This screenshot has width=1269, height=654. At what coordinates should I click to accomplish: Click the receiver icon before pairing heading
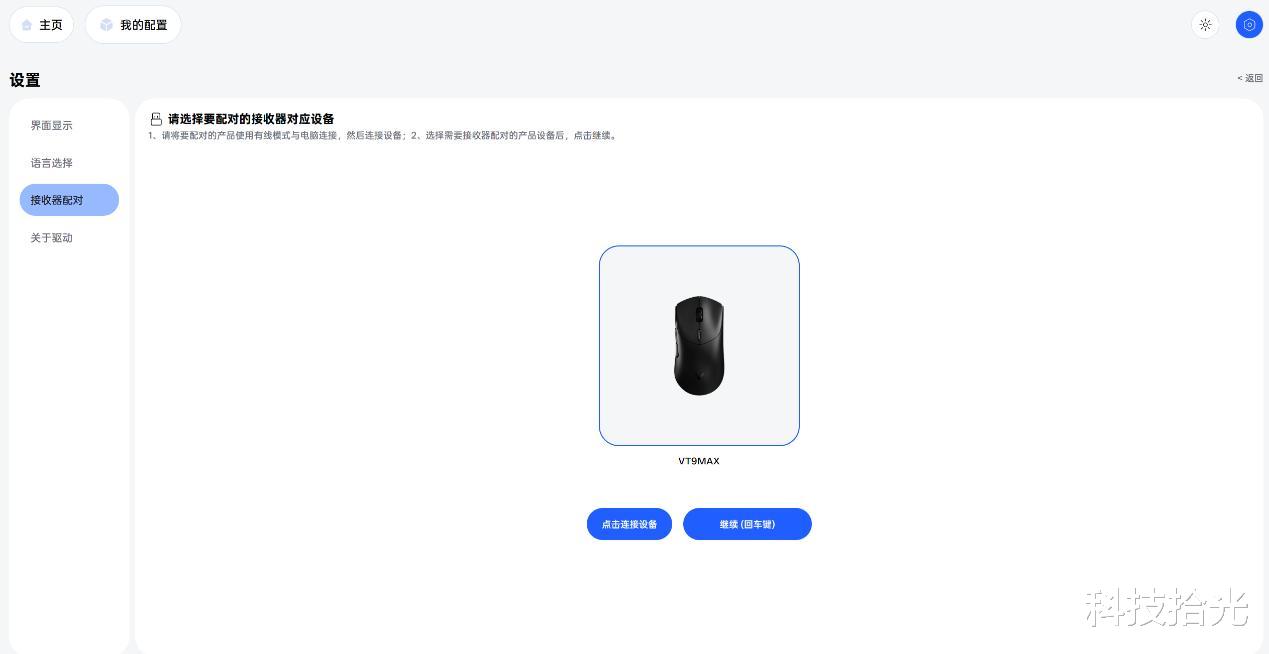pos(156,119)
